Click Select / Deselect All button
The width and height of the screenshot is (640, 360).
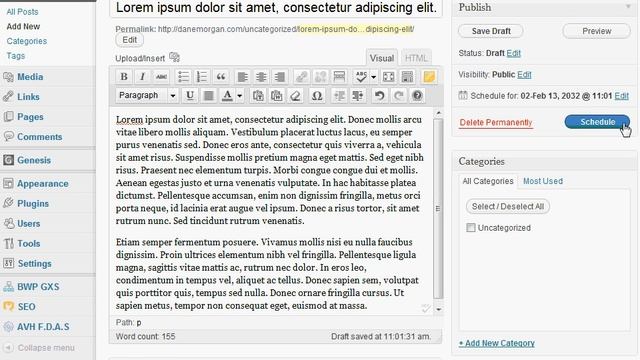(508, 207)
